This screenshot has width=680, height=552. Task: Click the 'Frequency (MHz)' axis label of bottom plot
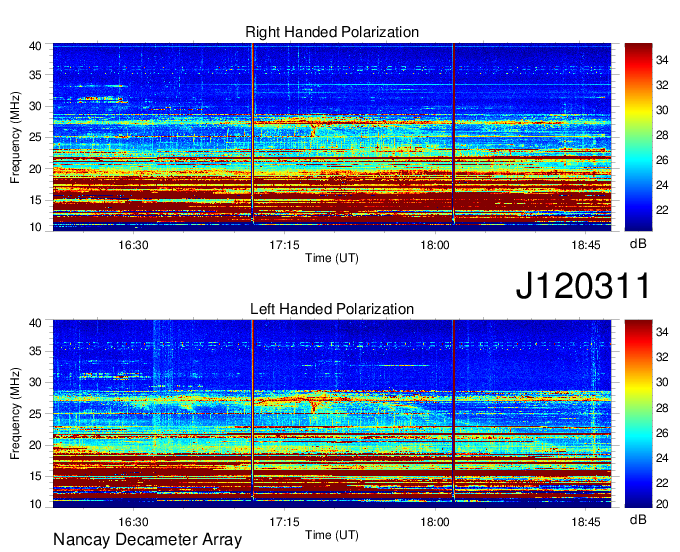coord(15,414)
